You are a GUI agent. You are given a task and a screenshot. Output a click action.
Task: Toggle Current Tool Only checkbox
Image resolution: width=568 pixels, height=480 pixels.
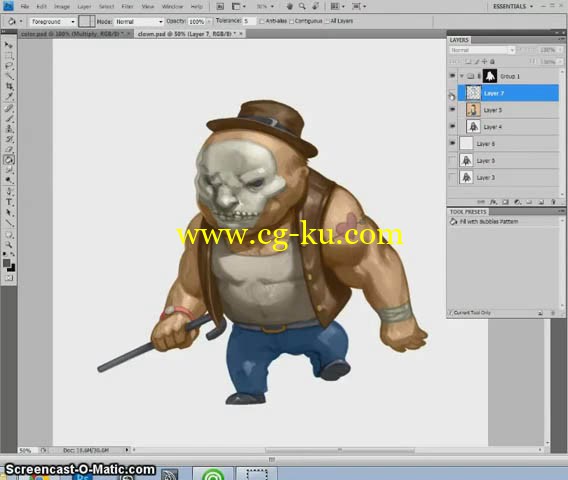click(x=451, y=313)
